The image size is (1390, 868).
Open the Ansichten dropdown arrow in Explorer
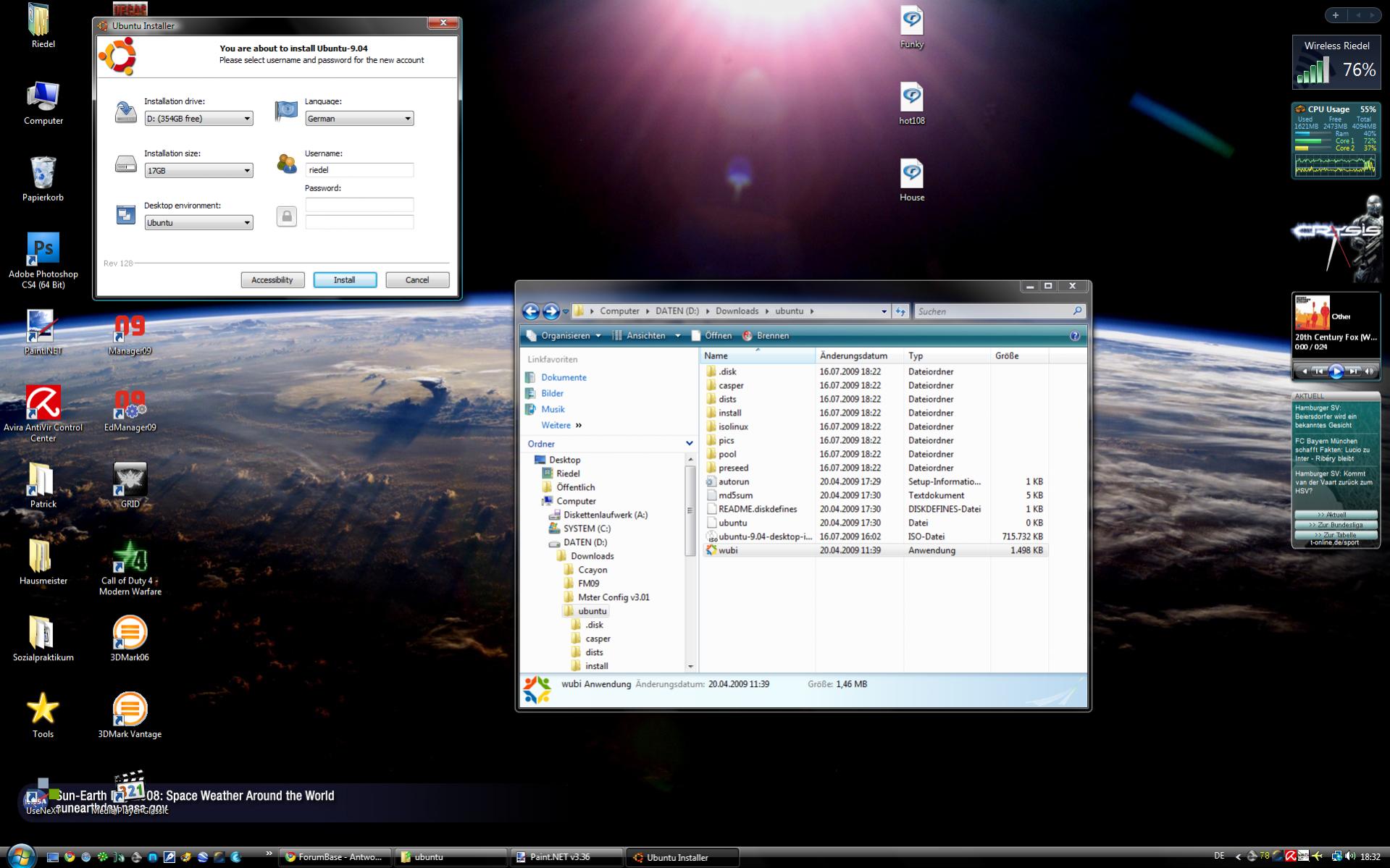pos(678,336)
